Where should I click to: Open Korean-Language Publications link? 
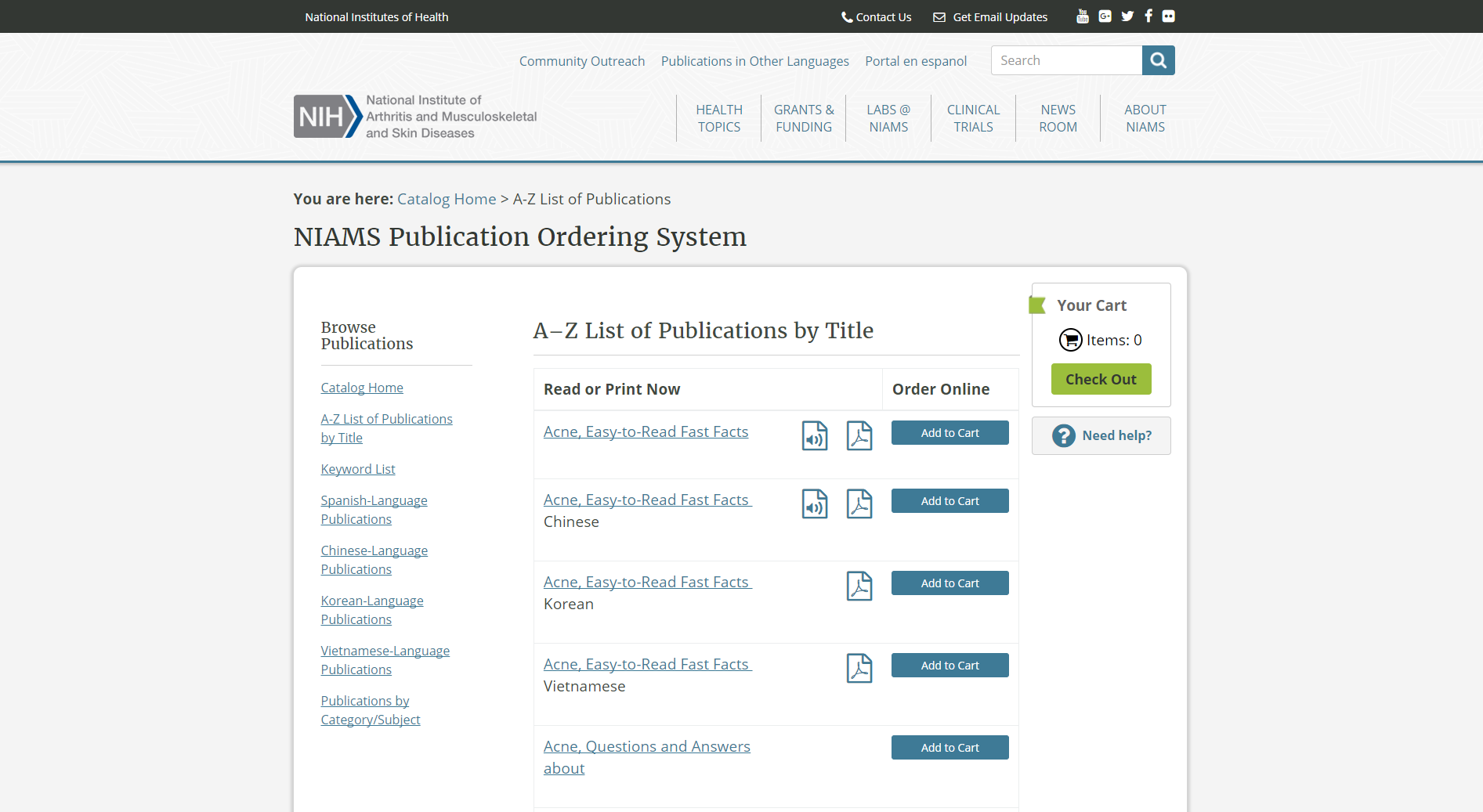coord(372,610)
